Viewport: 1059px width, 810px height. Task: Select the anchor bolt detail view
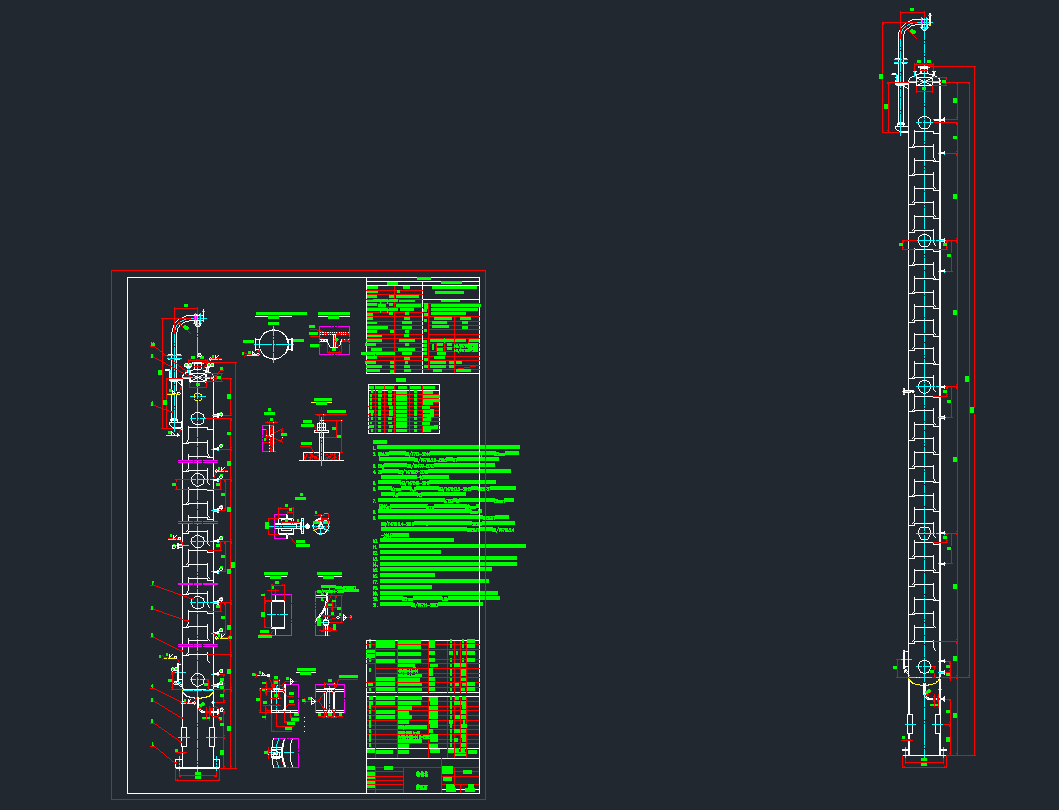point(321,440)
